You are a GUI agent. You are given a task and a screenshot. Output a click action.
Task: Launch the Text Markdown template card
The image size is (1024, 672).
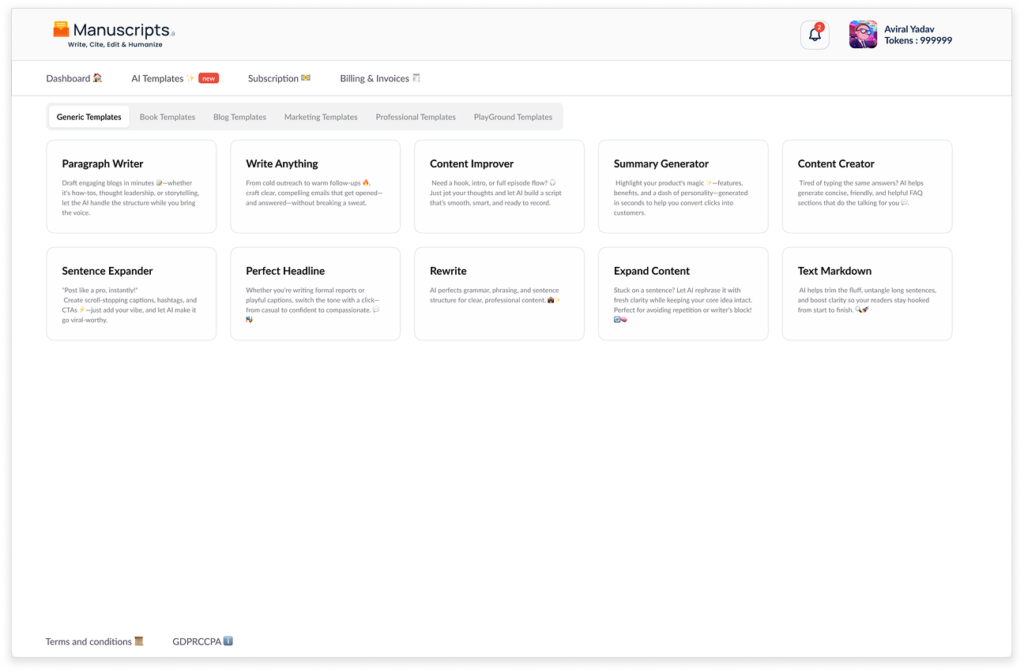tap(867, 293)
